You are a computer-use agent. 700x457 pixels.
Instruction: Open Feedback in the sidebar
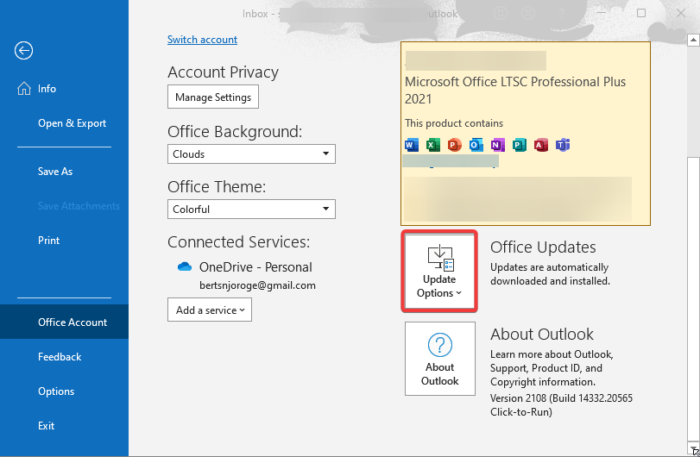tap(59, 357)
